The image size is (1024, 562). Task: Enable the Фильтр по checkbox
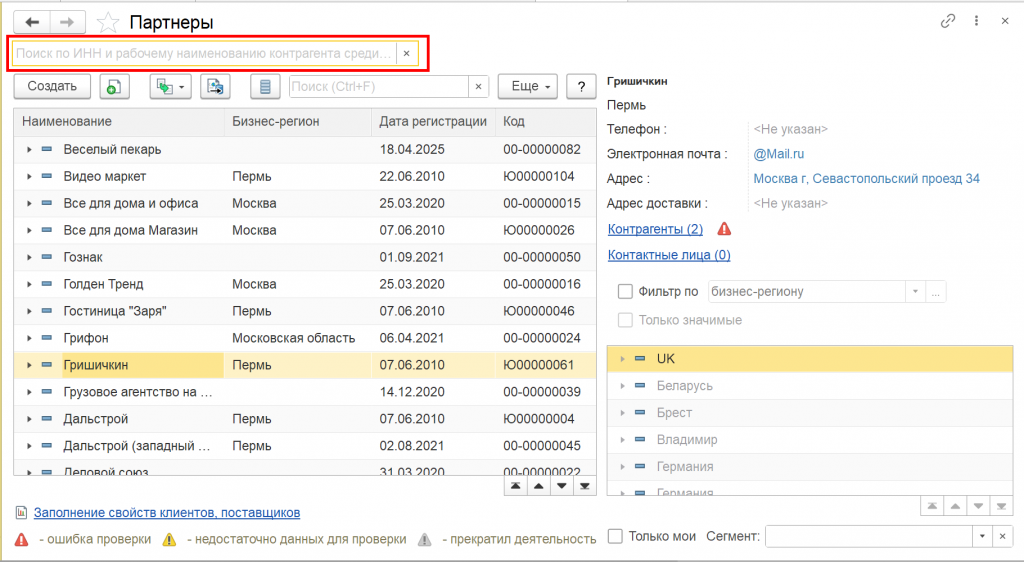pyautogui.click(x=625, y=292)
